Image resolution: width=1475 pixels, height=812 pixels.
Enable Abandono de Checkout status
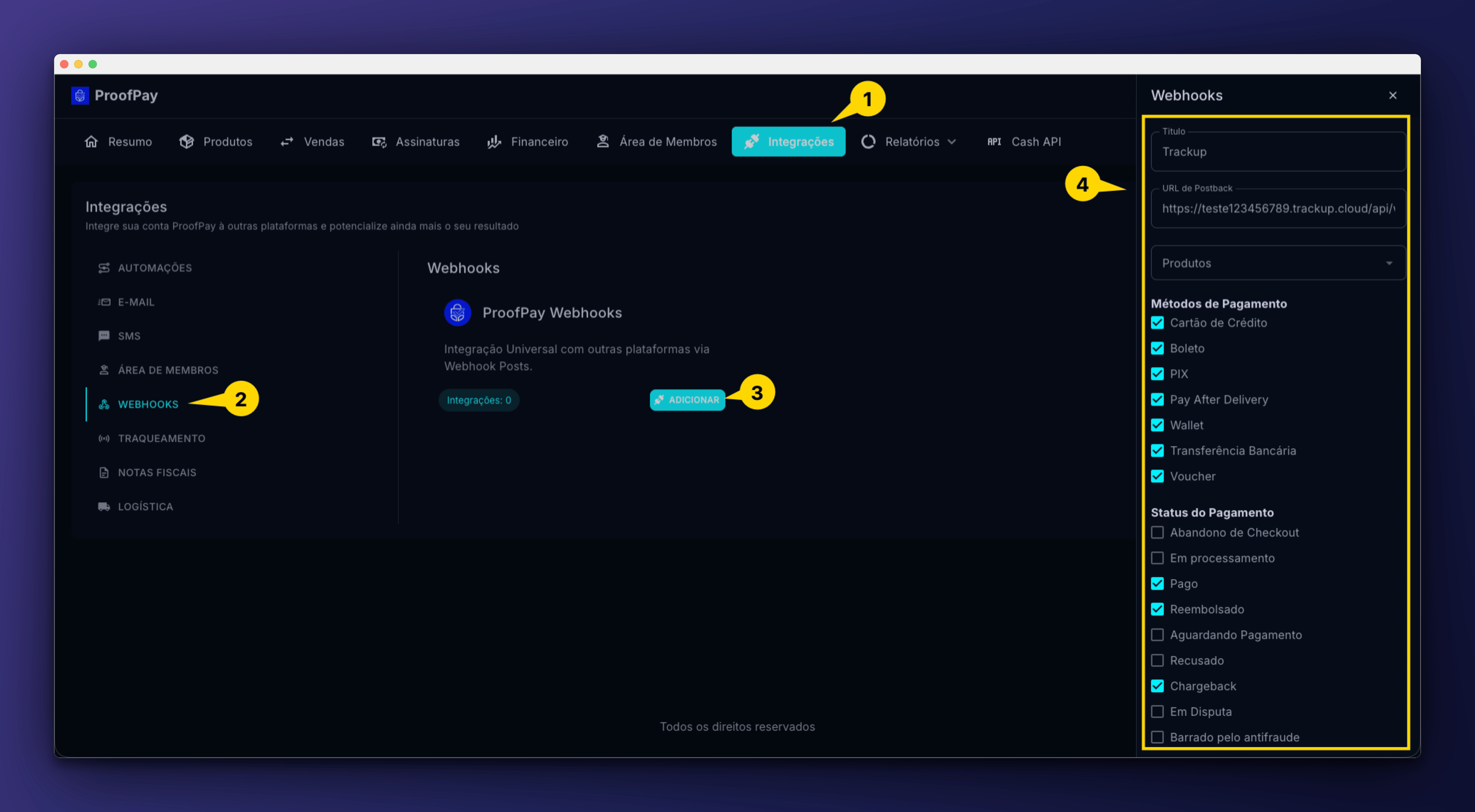pos(1157,533)
